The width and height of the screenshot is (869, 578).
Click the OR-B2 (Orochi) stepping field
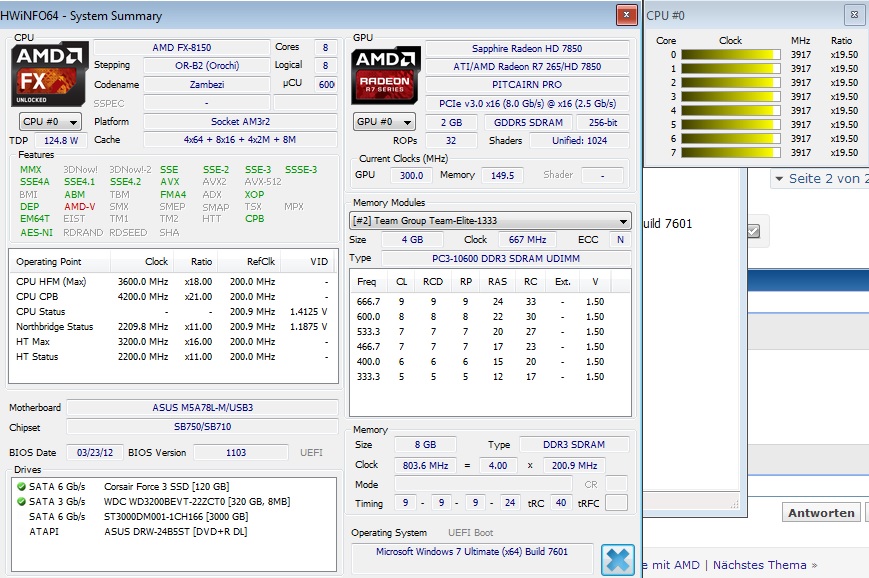tap(207, 65)
